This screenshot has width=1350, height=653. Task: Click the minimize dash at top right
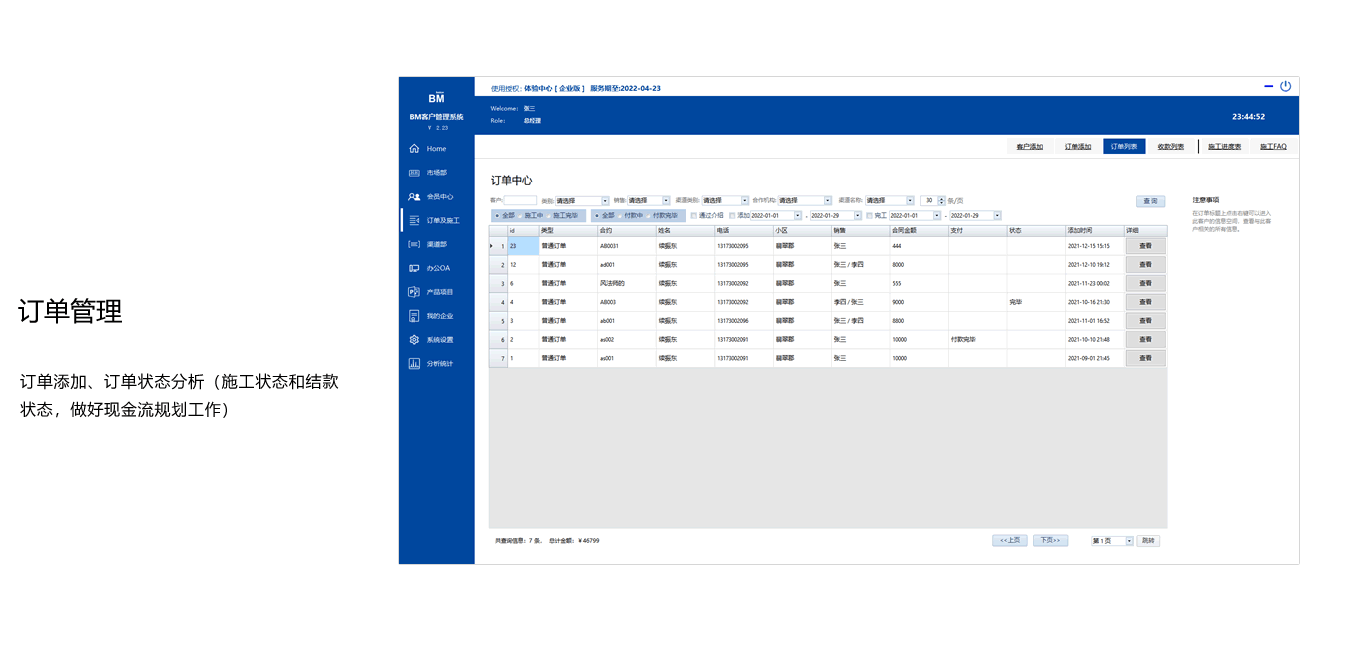pos(1268,87)
